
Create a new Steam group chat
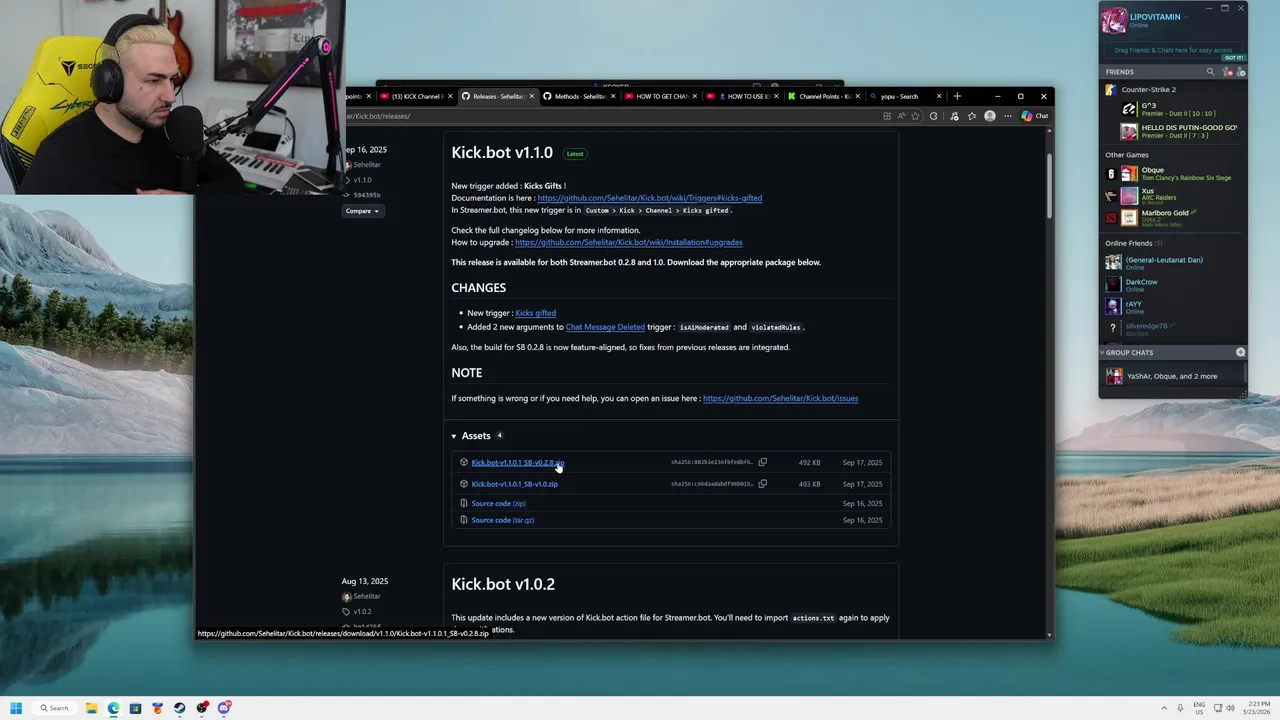tap(1241, 352)
